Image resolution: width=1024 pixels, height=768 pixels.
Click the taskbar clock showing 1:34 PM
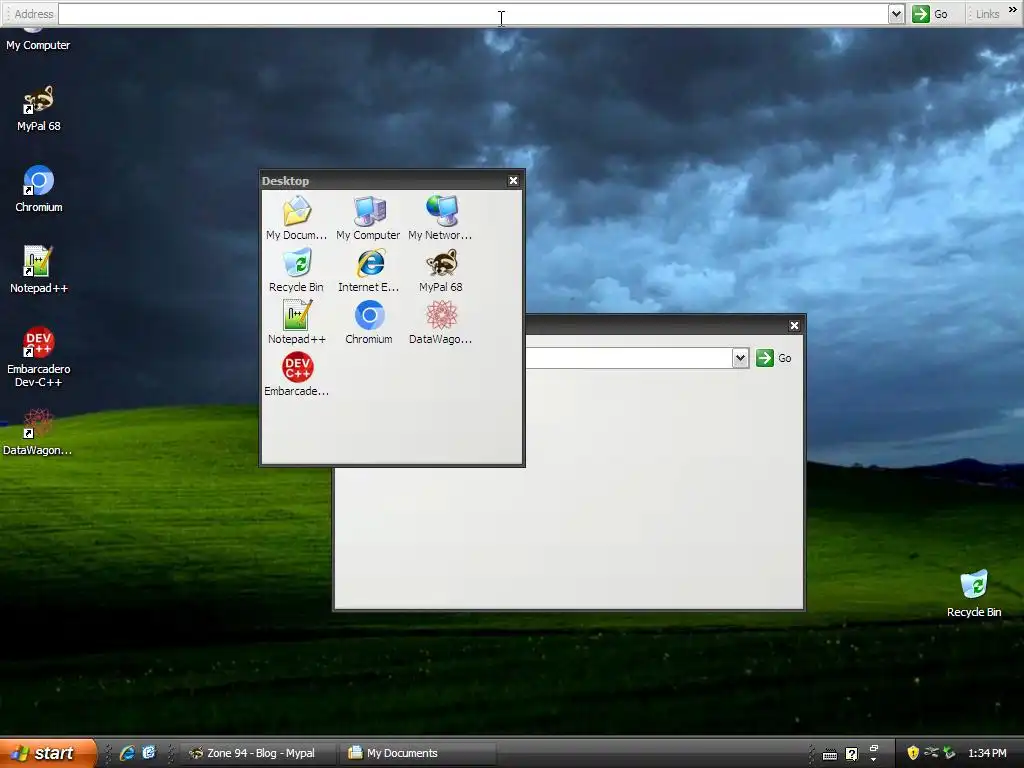[x=987, y=753]
